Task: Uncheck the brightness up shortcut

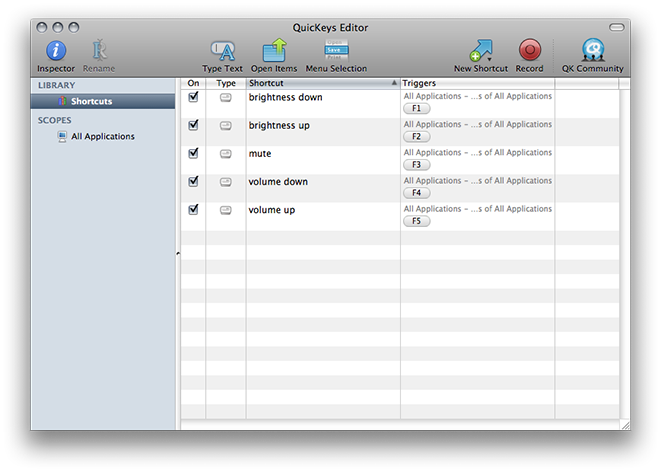Action: pyautogui.click(x=193, y=125)
